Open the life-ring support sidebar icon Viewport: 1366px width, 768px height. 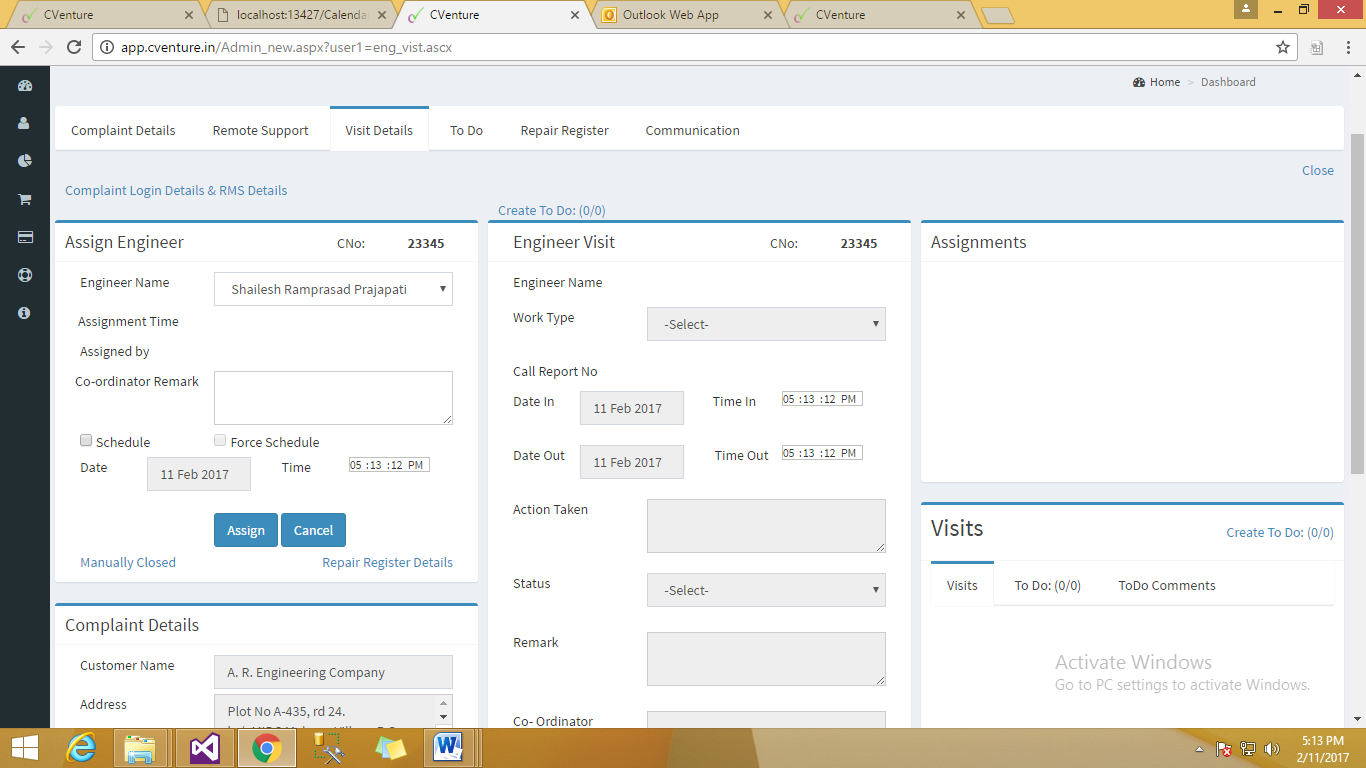click(x=25, y=275)
